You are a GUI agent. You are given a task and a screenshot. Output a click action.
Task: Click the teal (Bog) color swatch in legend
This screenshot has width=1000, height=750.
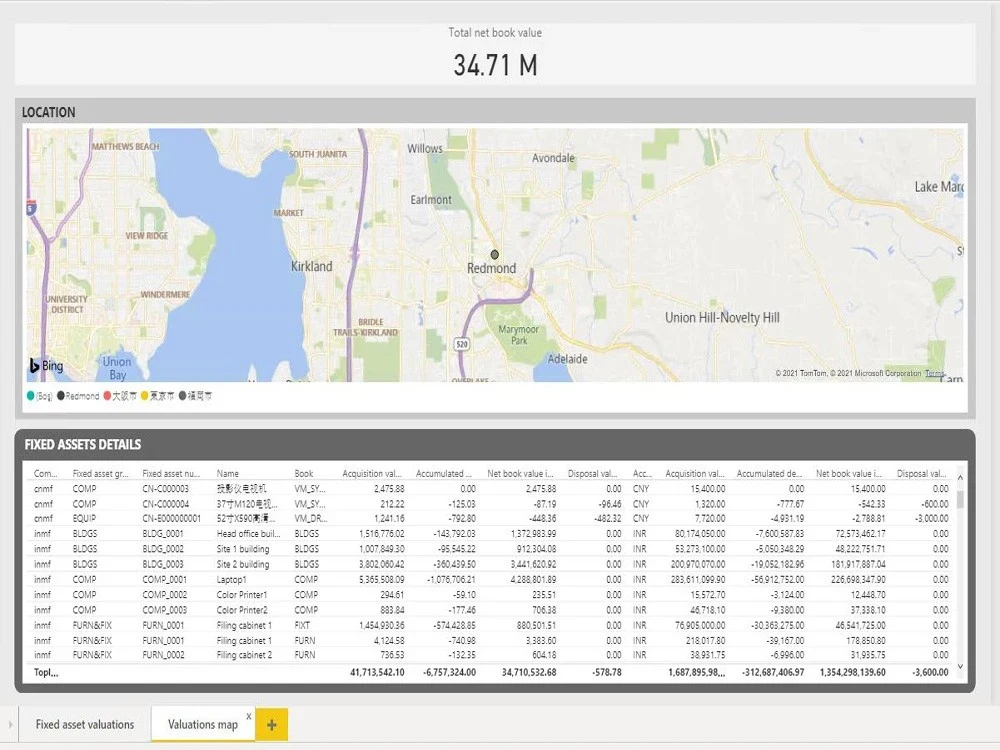31,396
